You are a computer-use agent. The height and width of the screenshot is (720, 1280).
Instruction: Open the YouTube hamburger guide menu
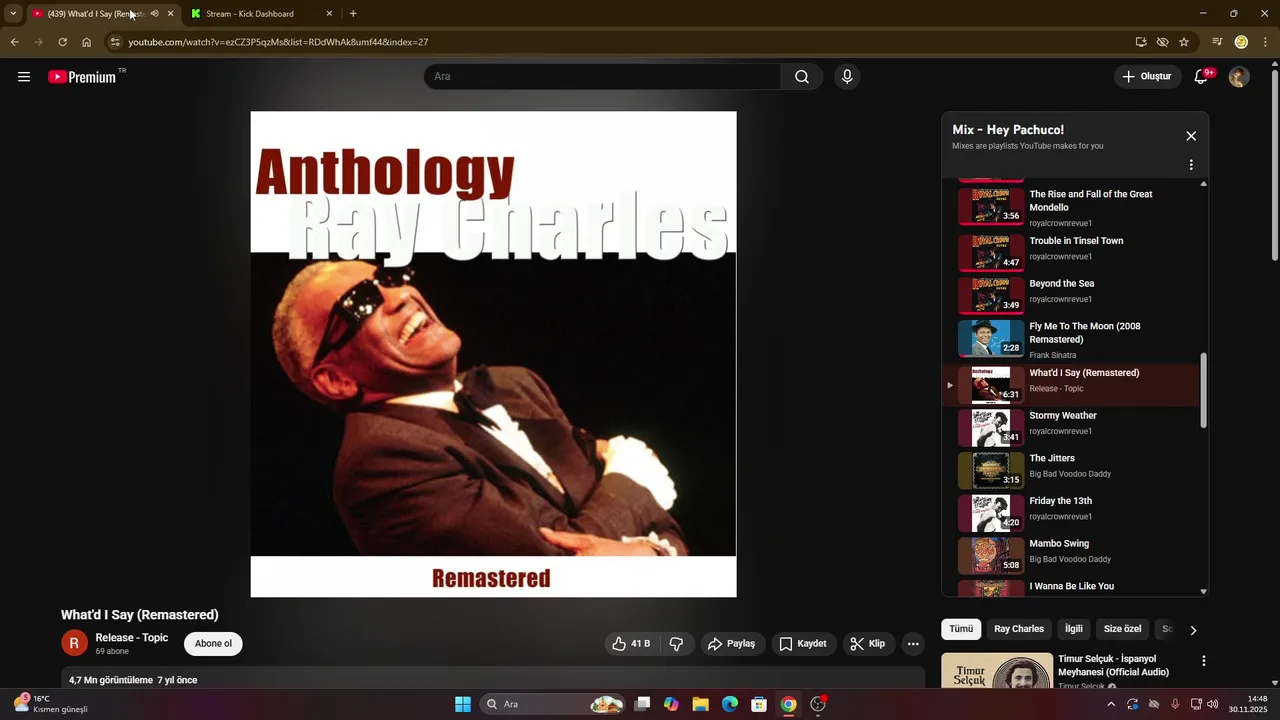click(24, 77)
